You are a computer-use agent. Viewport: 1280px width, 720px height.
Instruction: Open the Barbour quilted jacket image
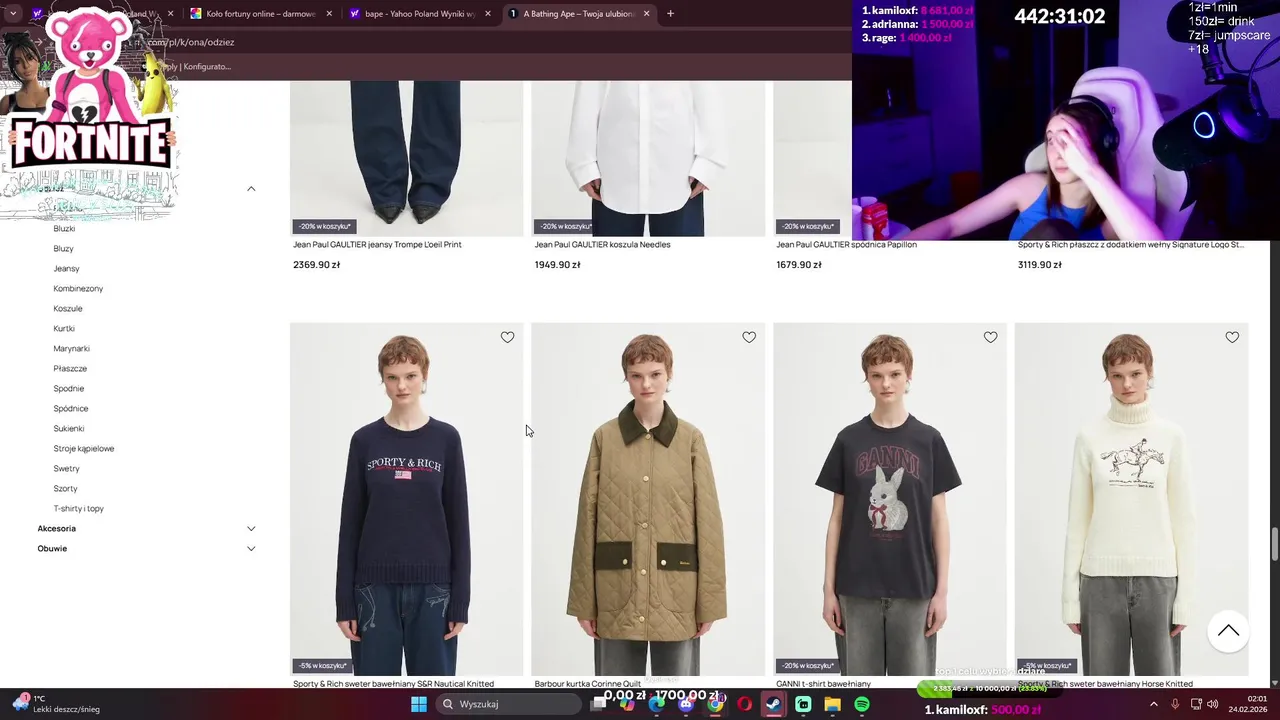[x=648, y=498]
